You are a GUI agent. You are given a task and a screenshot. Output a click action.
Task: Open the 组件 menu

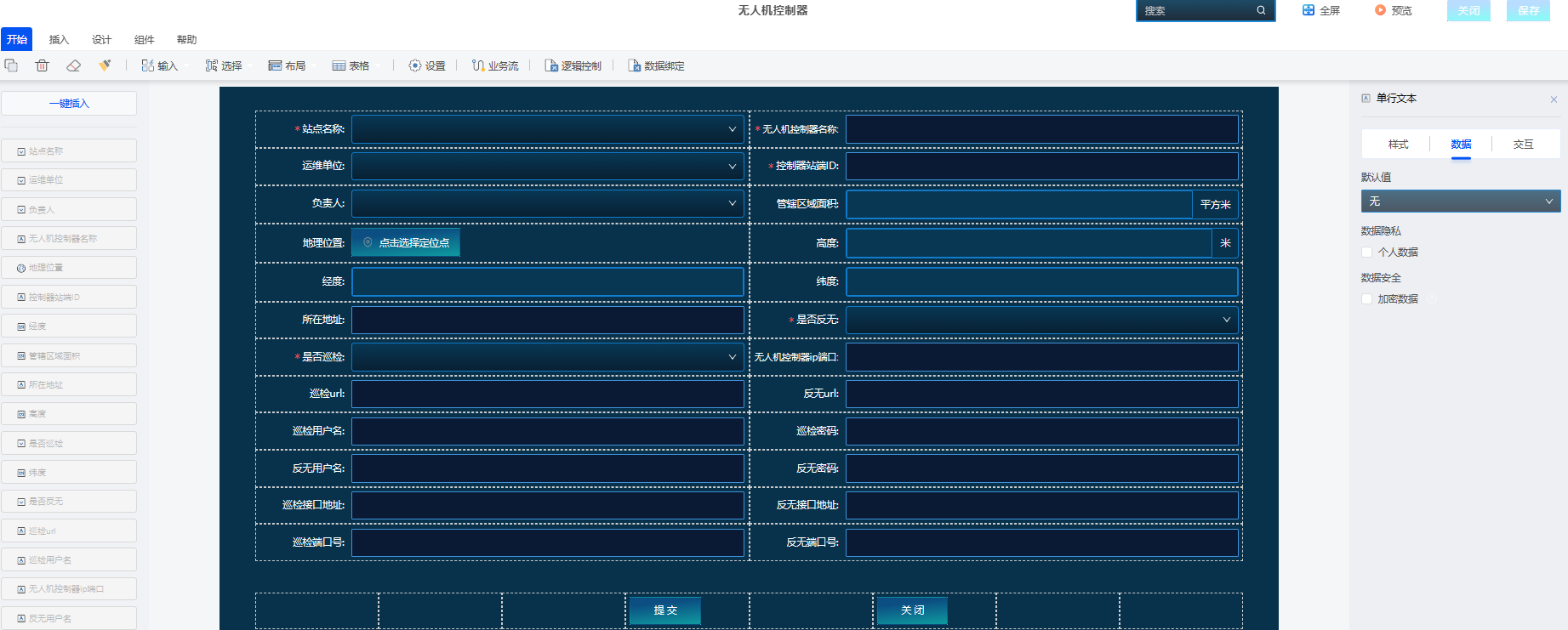144,39
